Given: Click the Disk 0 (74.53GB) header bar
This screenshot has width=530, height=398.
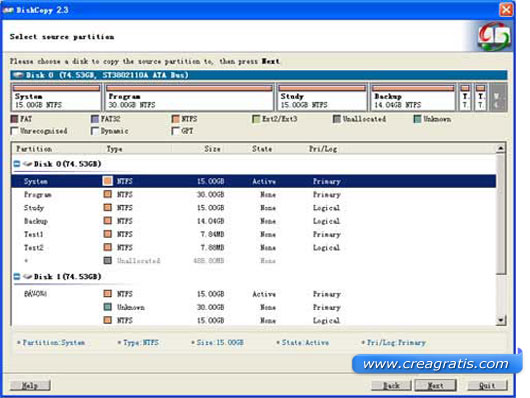Looking at the screenshot, I should coord(259,75).
